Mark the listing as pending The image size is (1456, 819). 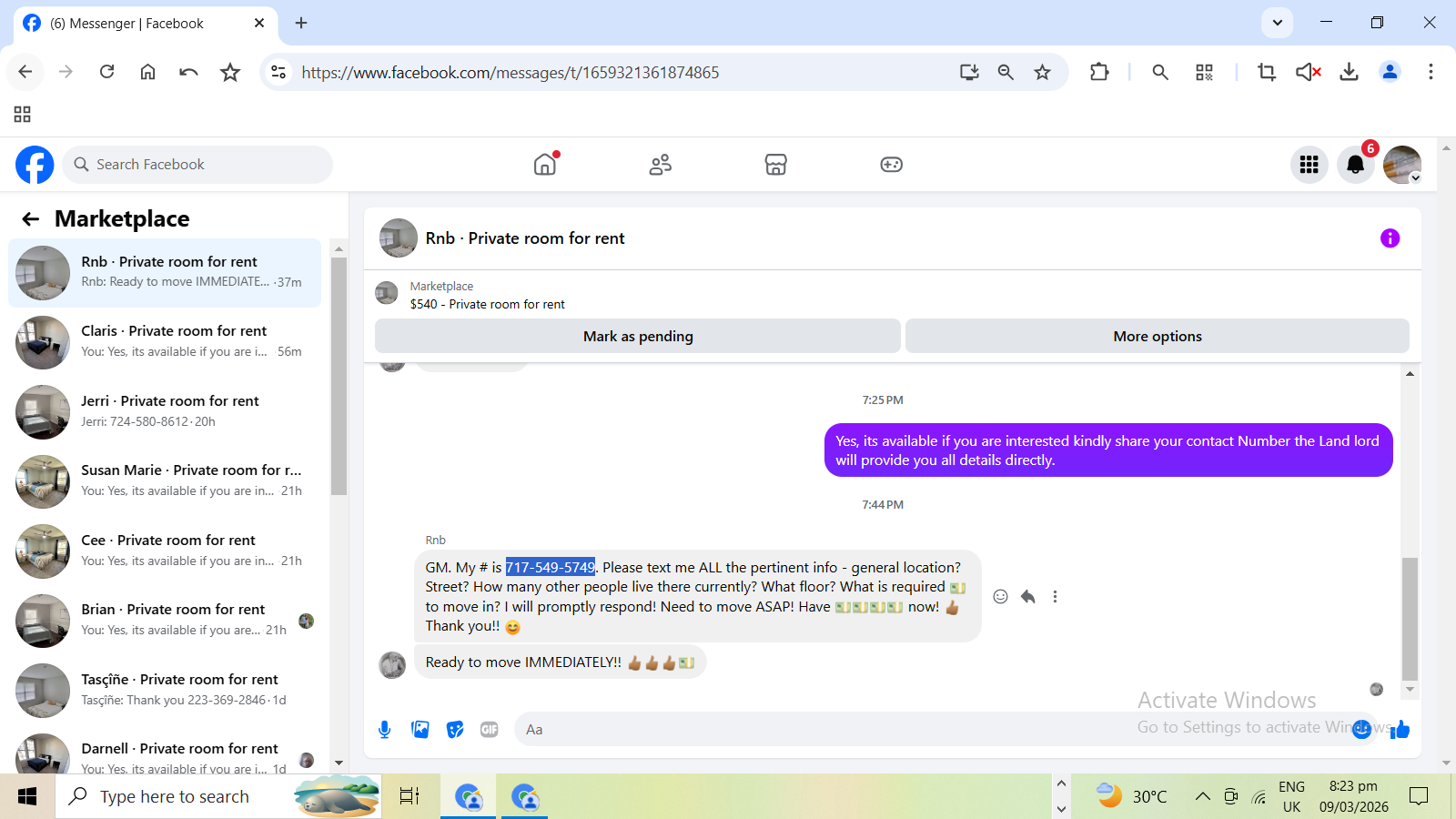[x=638, y=336]
